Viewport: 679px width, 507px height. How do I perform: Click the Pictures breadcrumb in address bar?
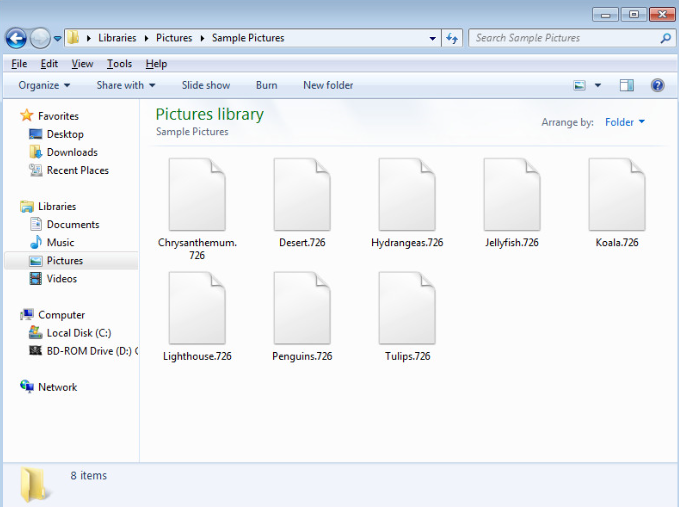(x=174, y=39)
